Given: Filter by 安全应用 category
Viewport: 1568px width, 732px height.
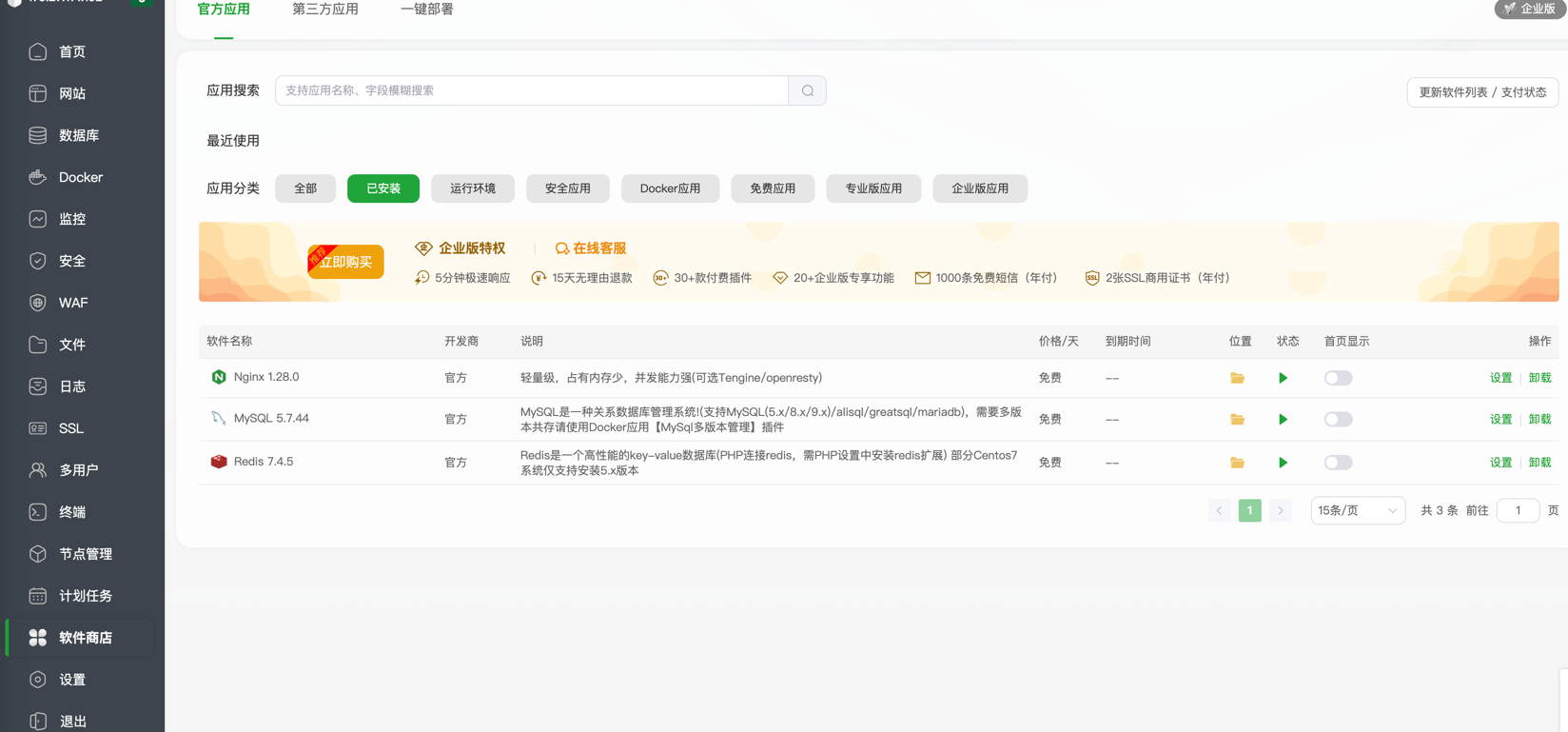Looking at the screenshot, I should (568, 188).
